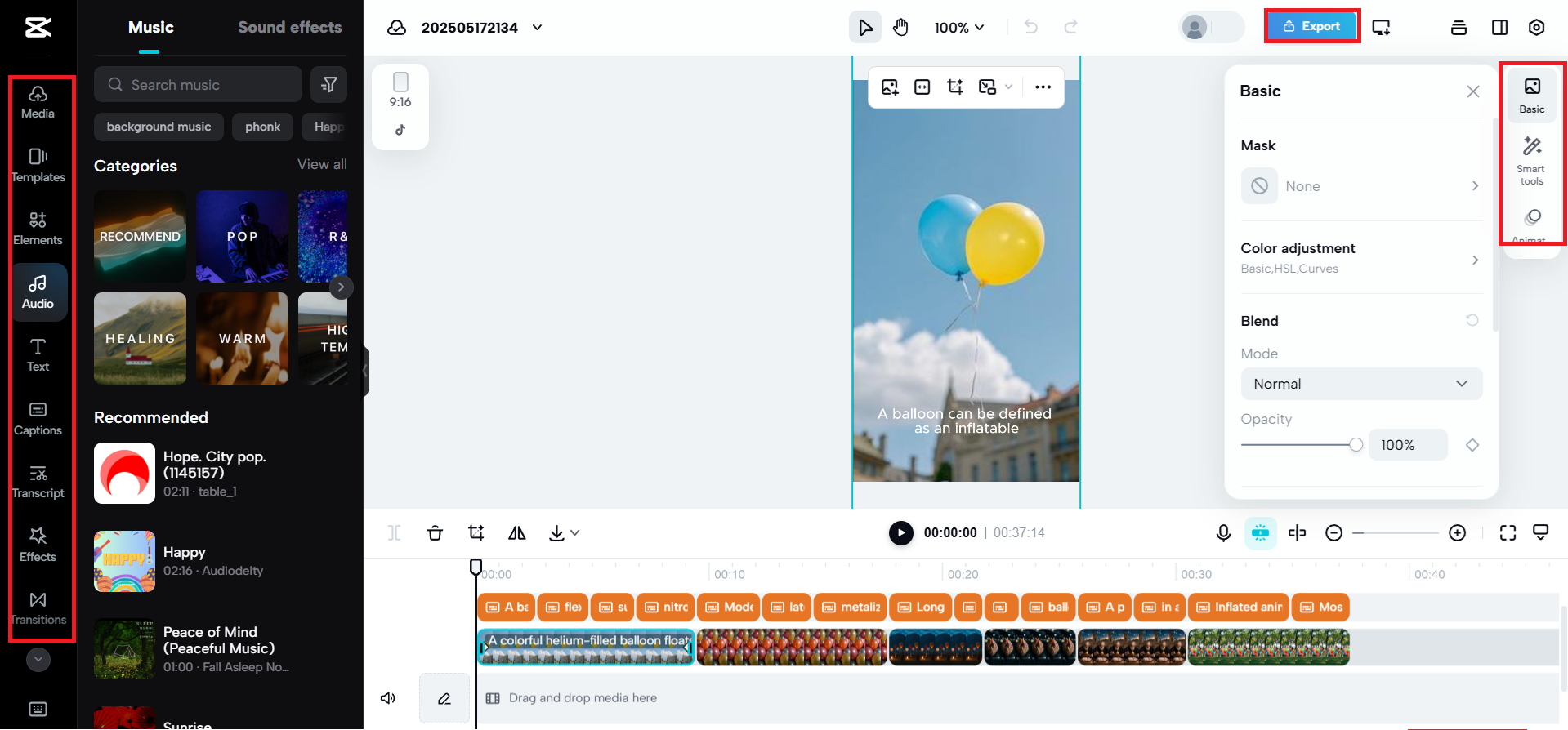
Task: Show more sidebar items with the down chevron
Action: click(x=38, y=659)
